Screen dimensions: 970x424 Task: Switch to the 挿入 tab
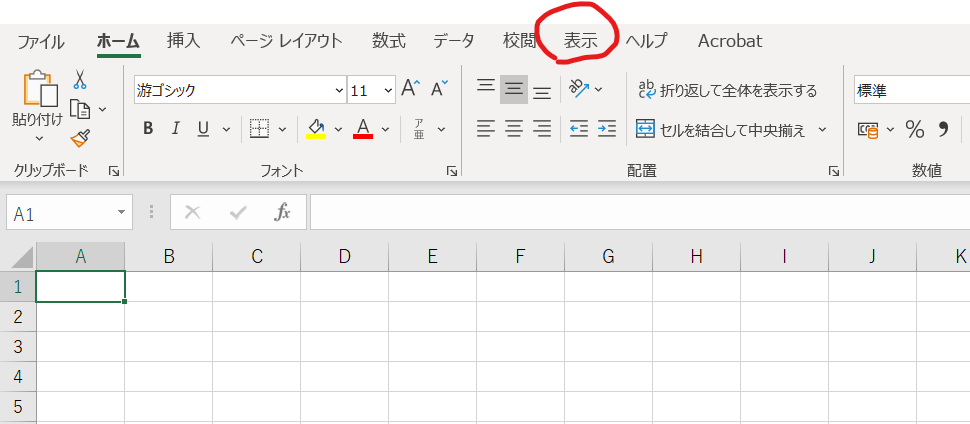click(x=184, y=41)
